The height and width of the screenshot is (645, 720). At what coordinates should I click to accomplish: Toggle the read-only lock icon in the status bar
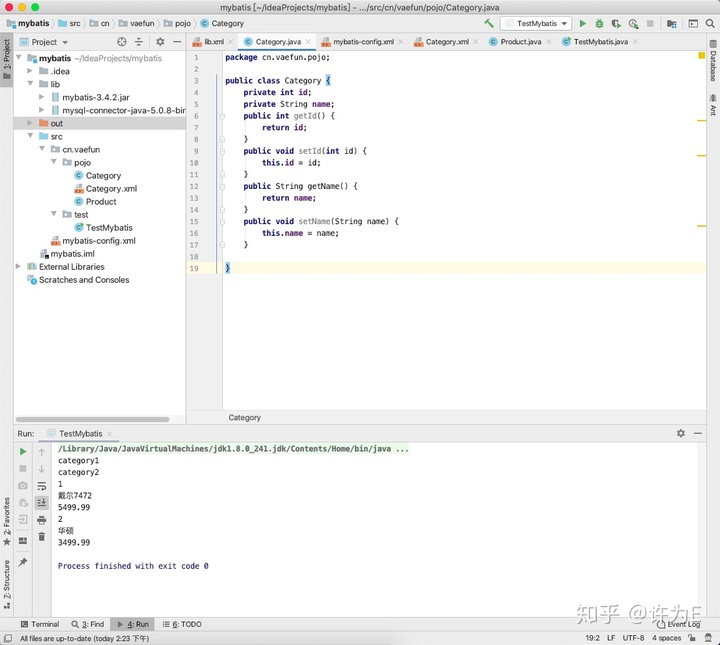(692, 638)
